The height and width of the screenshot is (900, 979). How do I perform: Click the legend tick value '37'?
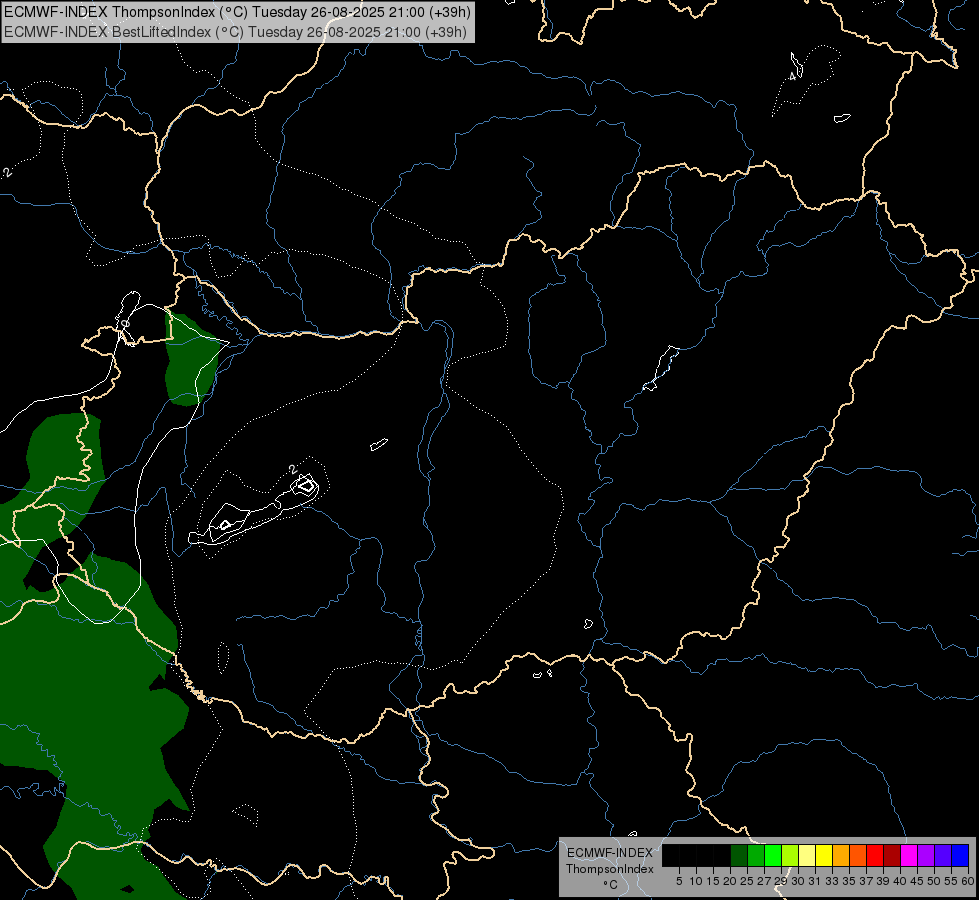[x=867, y=881]
